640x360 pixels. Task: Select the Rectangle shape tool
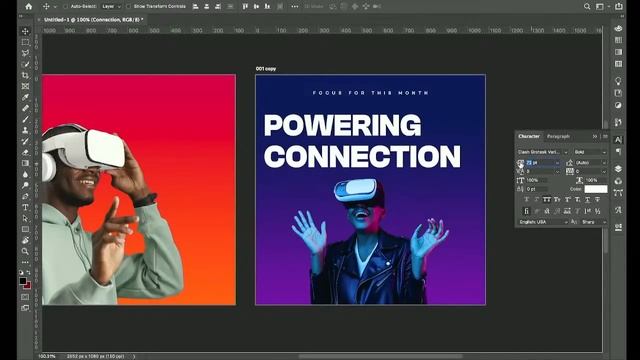coord(25,229)
